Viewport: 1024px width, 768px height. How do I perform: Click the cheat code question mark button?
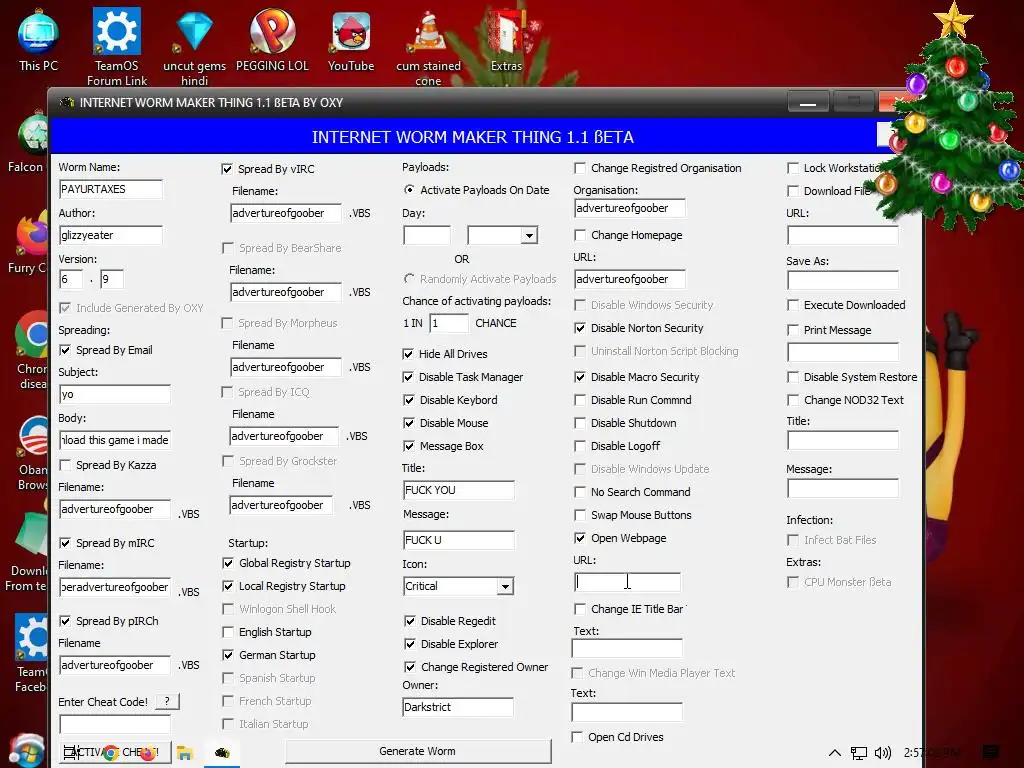point(167,701)
